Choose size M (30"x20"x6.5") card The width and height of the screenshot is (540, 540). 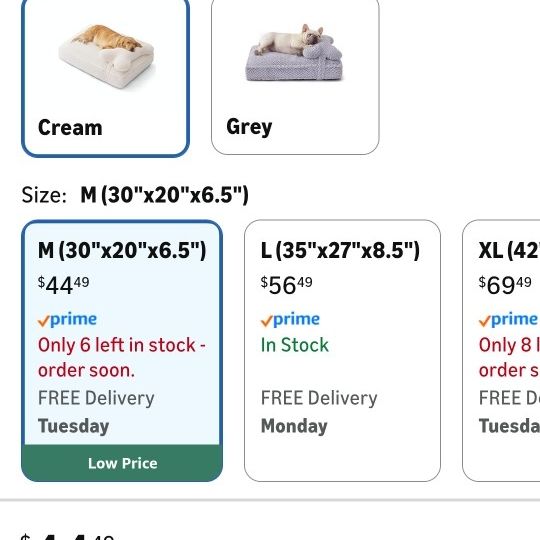[122, 350]
